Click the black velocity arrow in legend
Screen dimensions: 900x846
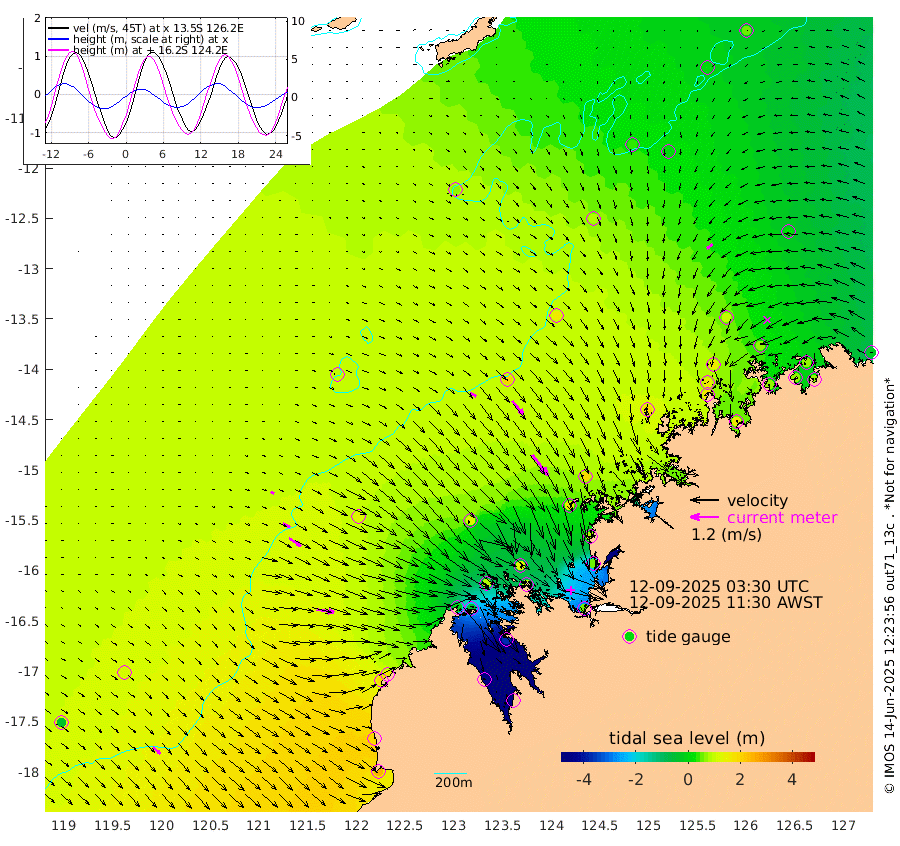pyautogui.click(x=704, y=500)
